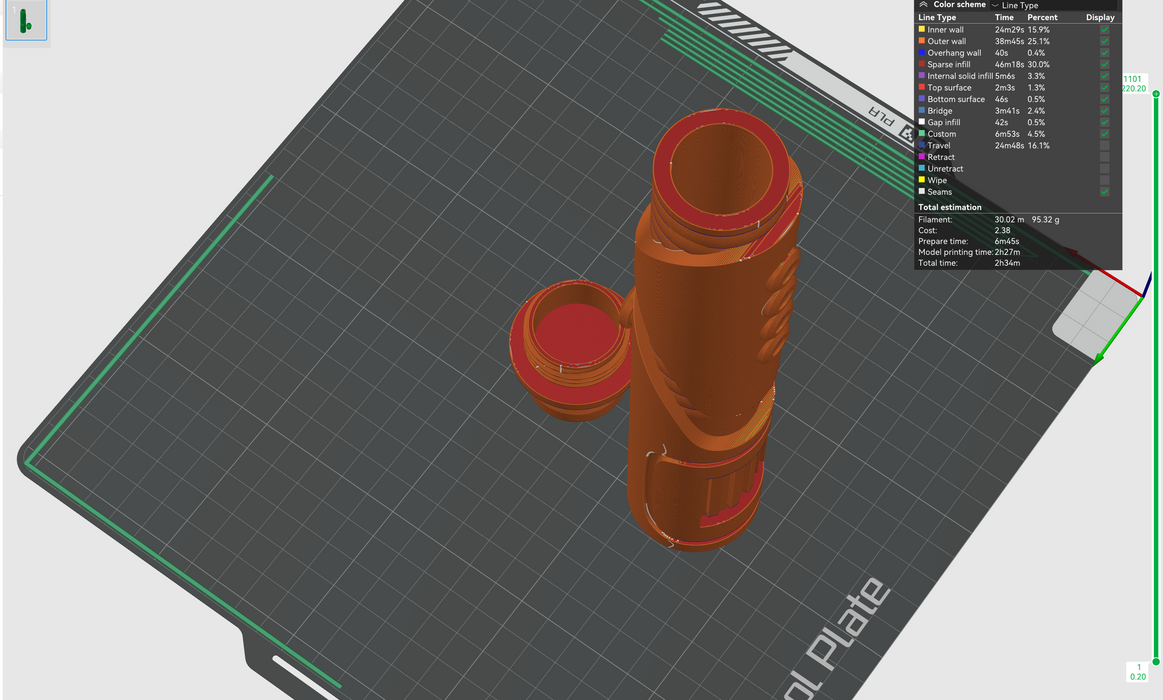The height and width of the screenshot is (700, 1163).
Task: Click the blue Overhang wall color swatch
Action: 922,53
